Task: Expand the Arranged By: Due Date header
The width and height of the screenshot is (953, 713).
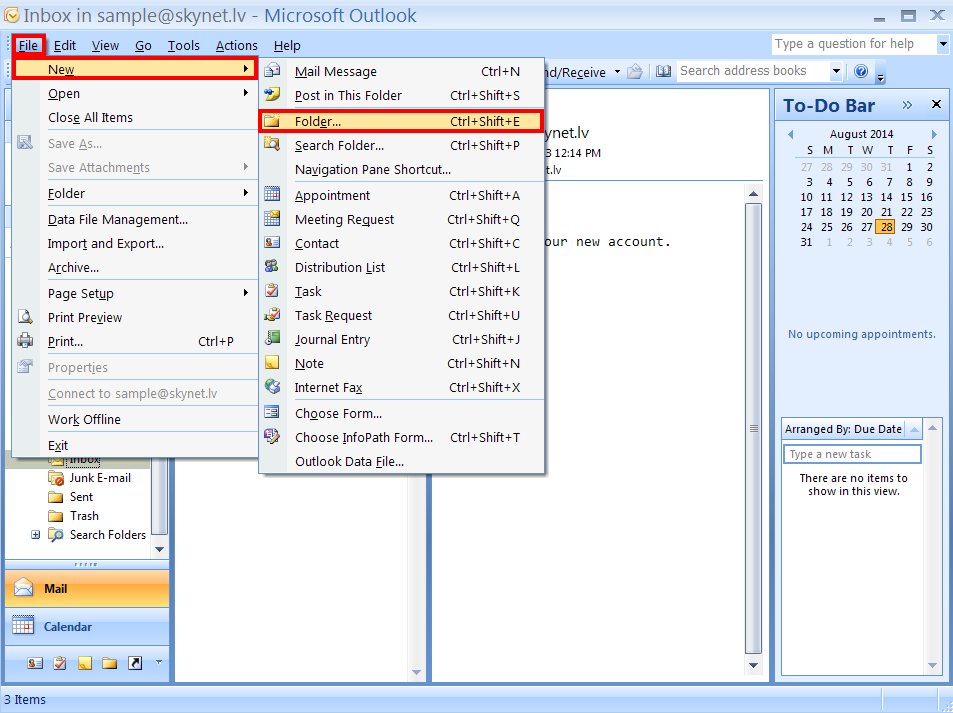Action: tap(843, 429)
